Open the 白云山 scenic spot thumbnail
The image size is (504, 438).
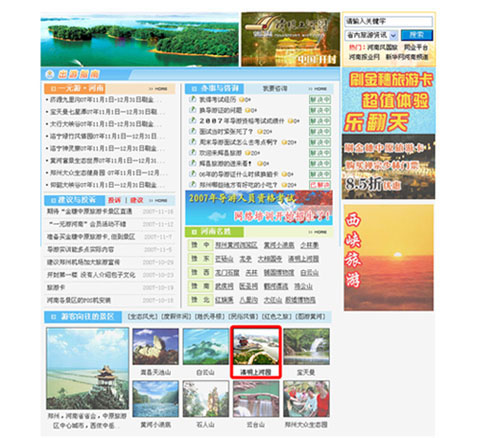point(206,347)
